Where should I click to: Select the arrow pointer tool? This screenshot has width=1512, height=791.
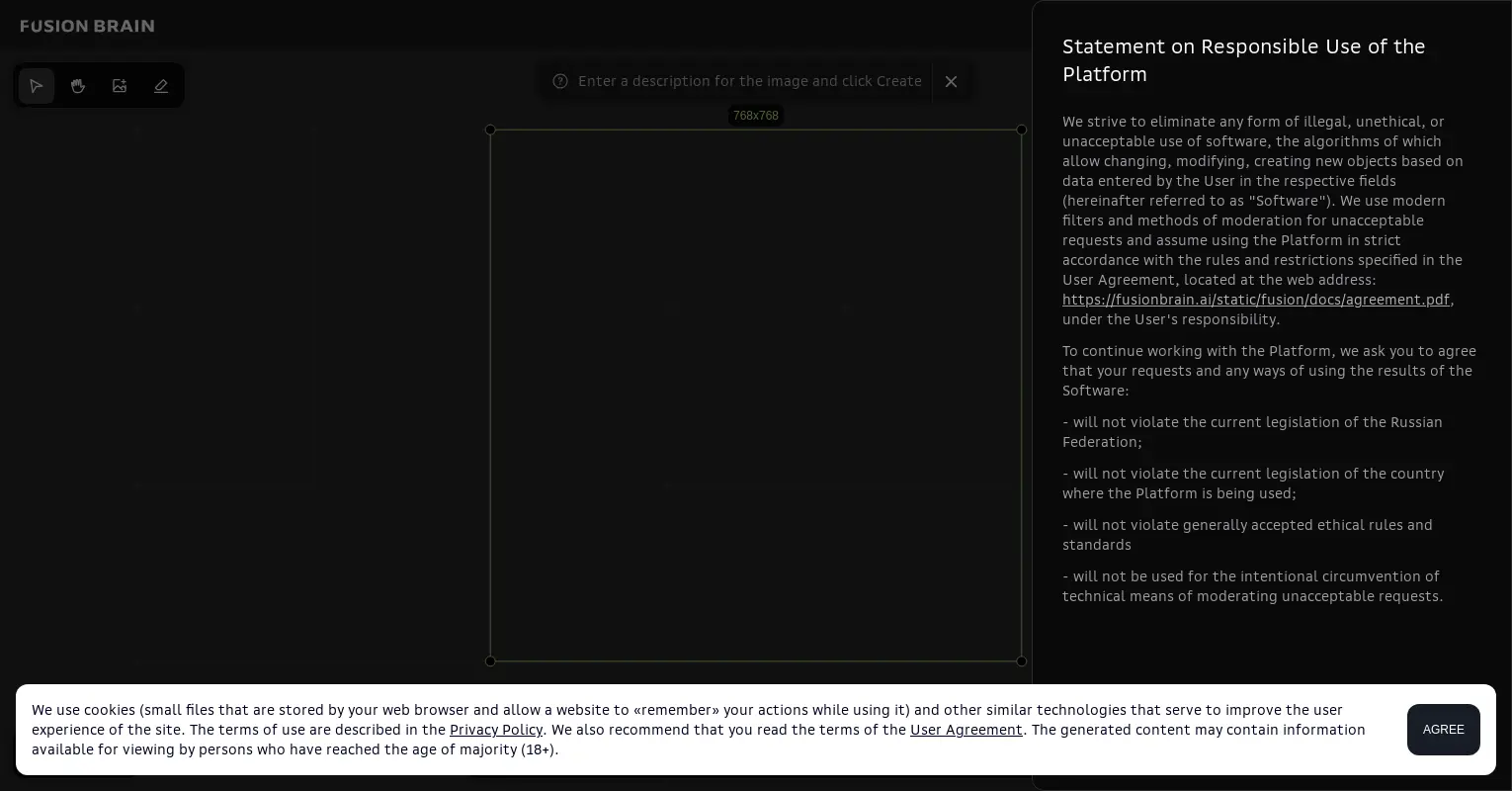pyautogui.click(x=37, y=86)
